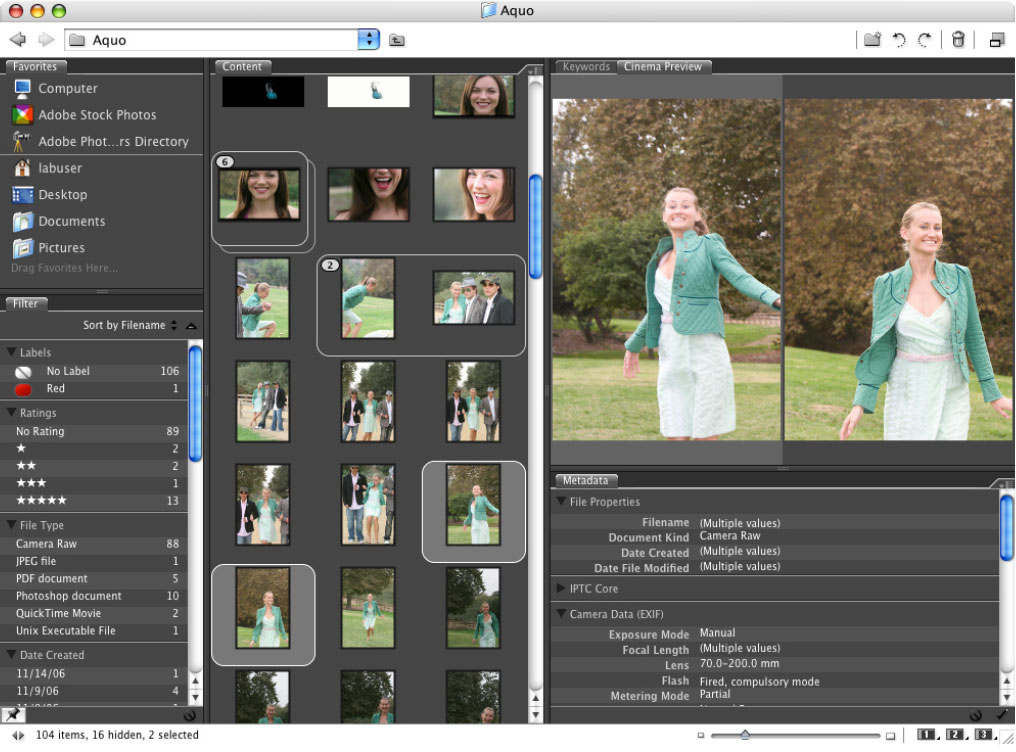Click the Go Back arrow
This screenshot has height=752, width=1016.
(x=17, y=40)
